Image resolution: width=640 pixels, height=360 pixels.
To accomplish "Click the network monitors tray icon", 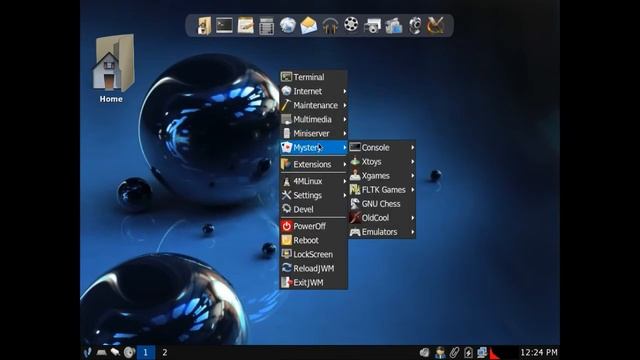I will pyautogui.click(x=482, y=352).
